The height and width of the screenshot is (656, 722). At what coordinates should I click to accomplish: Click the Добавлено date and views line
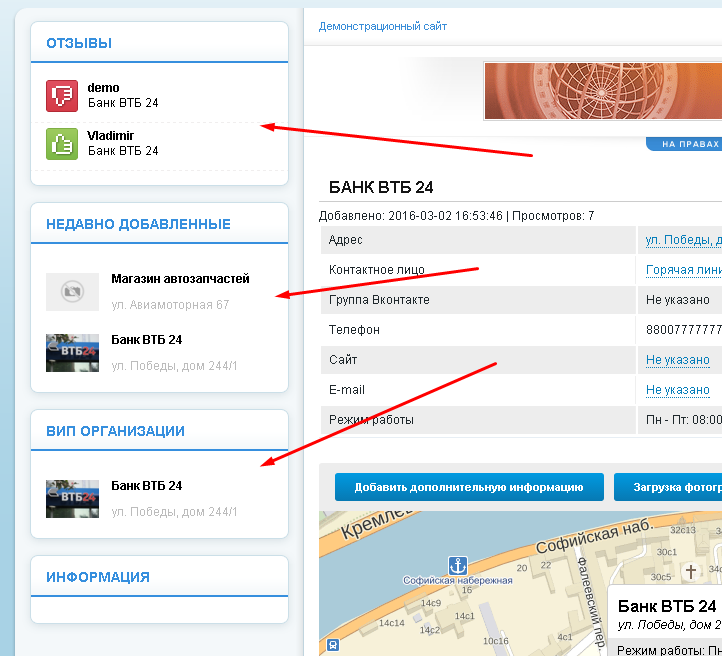point(456,215)
